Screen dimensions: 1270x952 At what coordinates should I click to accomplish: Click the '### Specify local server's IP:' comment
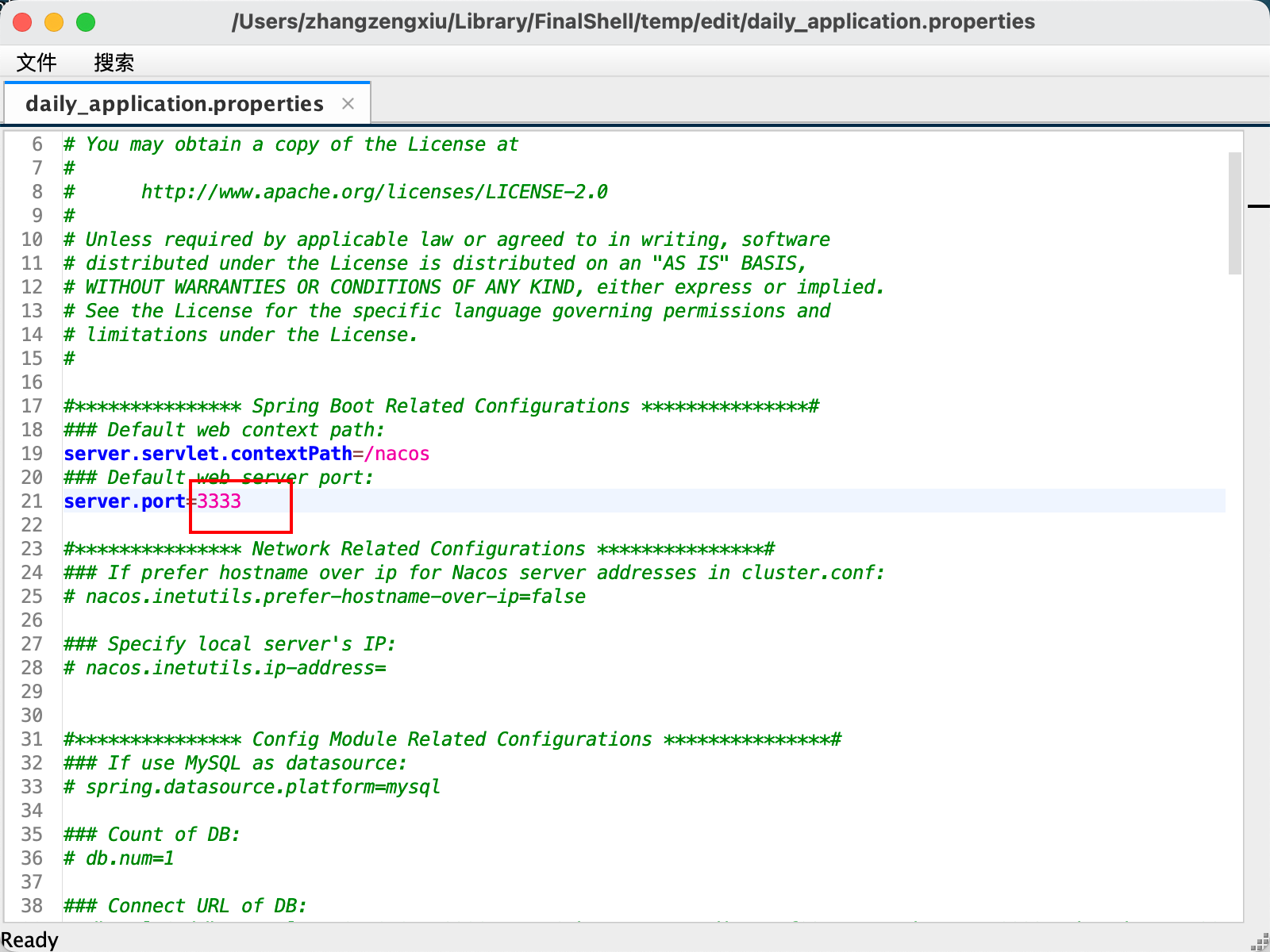click(230, 644)
